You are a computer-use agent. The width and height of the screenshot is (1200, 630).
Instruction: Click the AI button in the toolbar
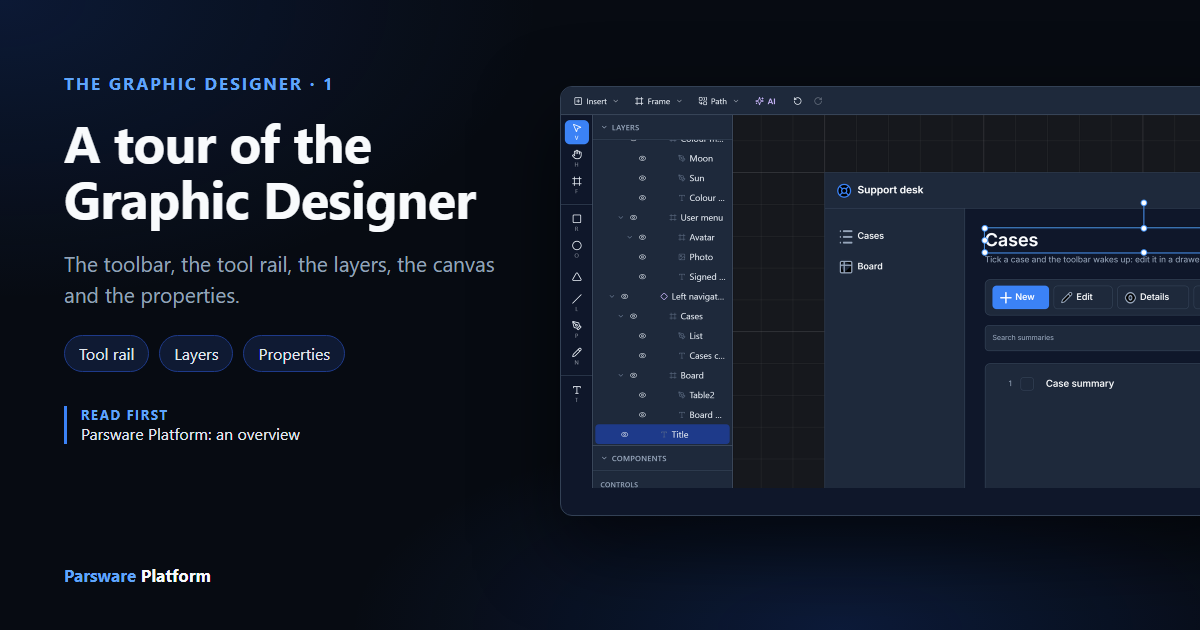click(765, 101)
